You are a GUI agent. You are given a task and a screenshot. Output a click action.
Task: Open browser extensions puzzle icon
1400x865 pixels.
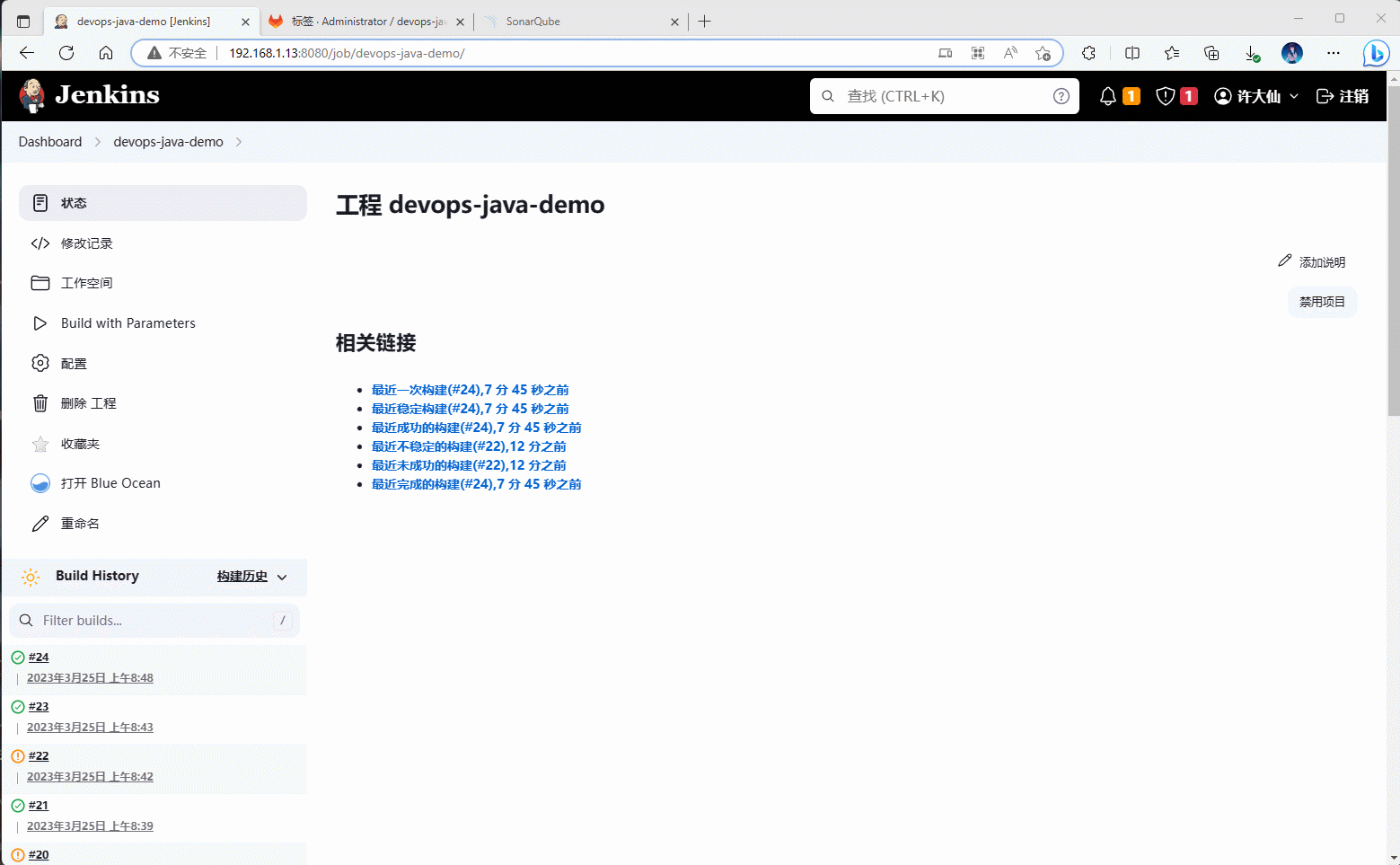1088,53
